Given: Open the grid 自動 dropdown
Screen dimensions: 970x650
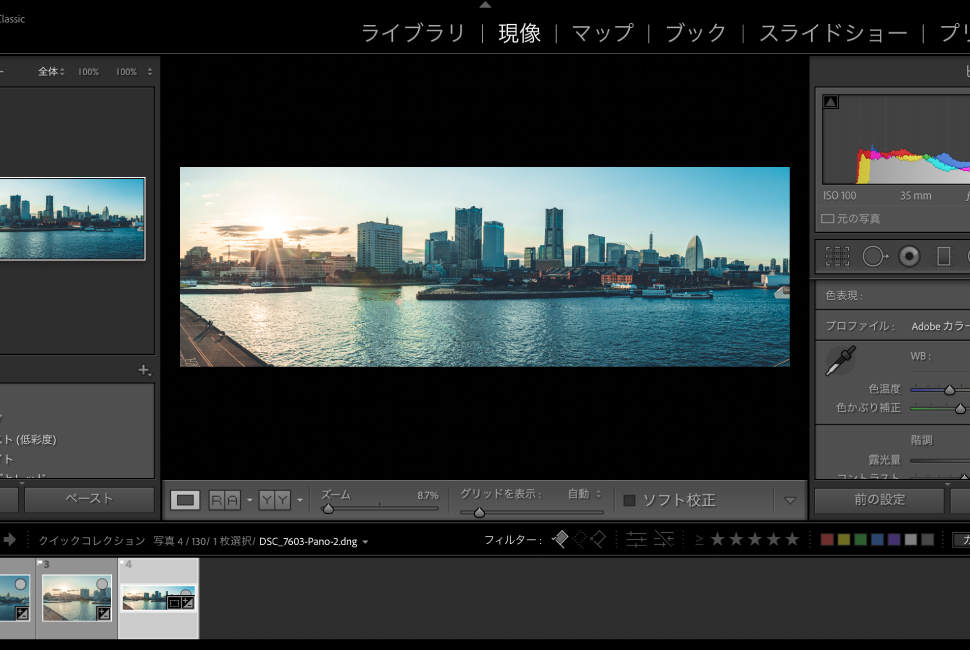Looking at the screenshot, I should tap(585, 494).
